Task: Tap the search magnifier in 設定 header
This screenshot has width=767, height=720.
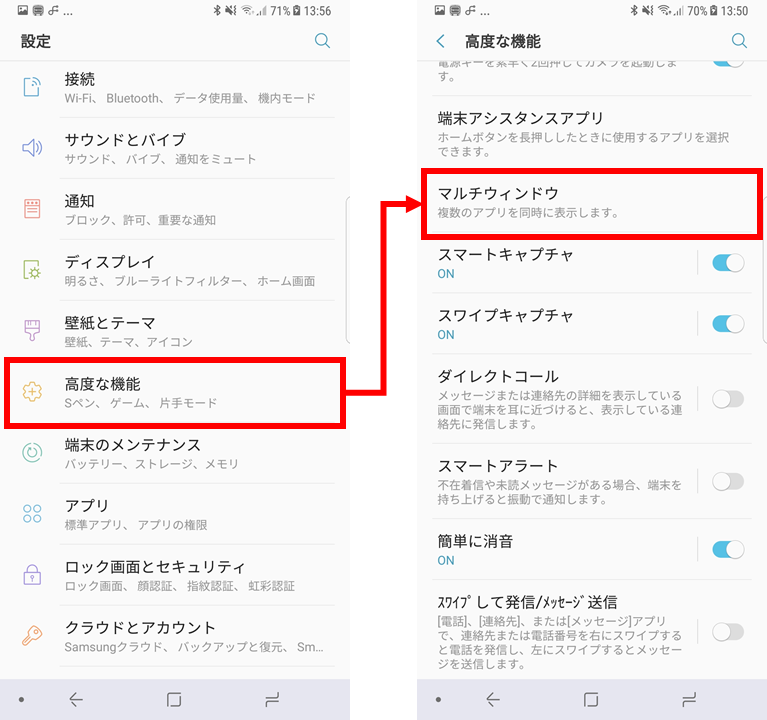Action: tap(322, 41)
